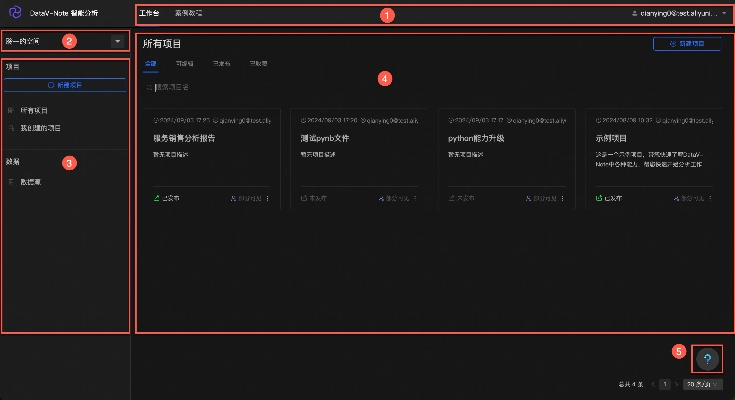The height and width of the screenshot is (400, 735).
Task: Open the page size dropdown in pagination
Action: [703, 384]
